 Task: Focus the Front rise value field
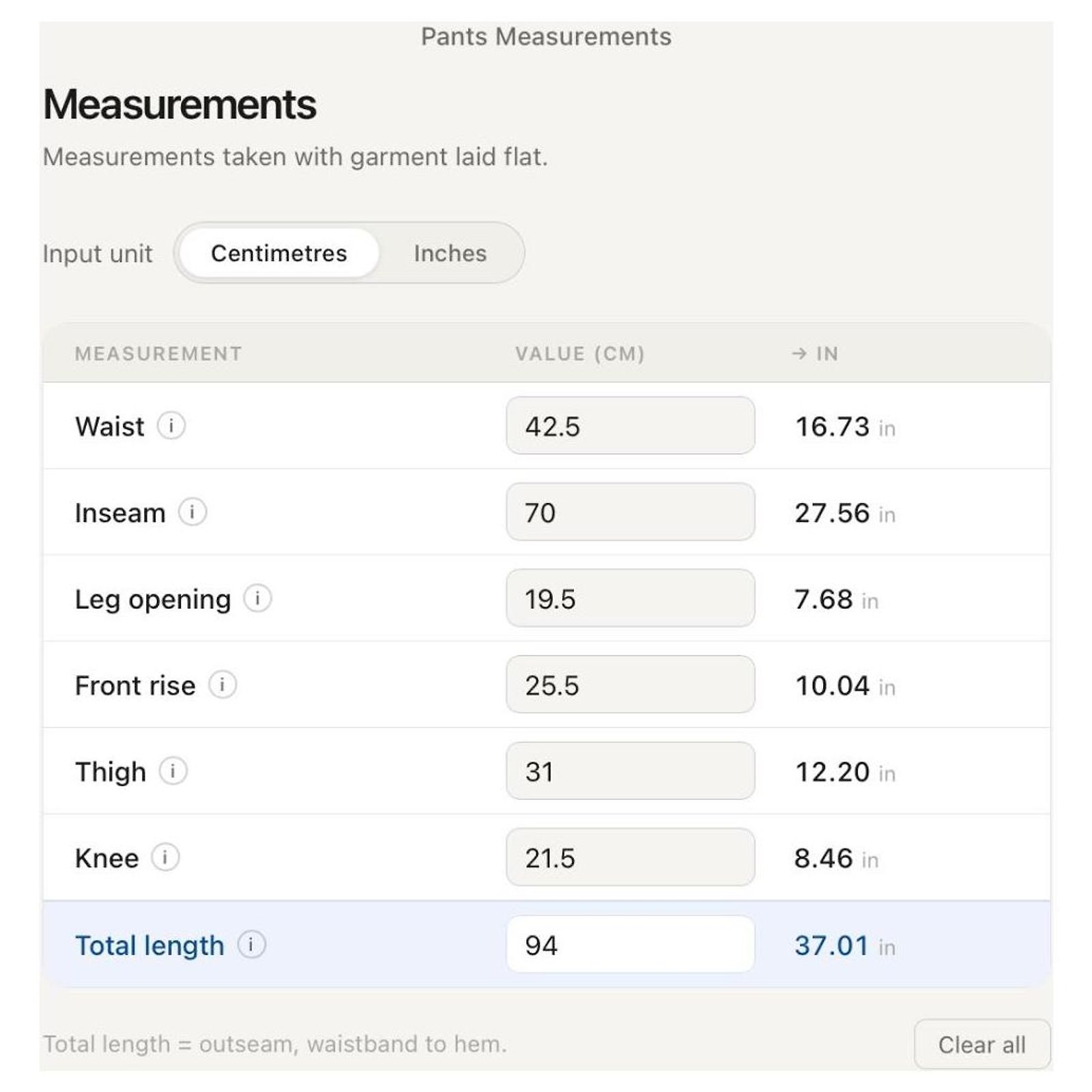pyautogui.click(x=631, y=685)
